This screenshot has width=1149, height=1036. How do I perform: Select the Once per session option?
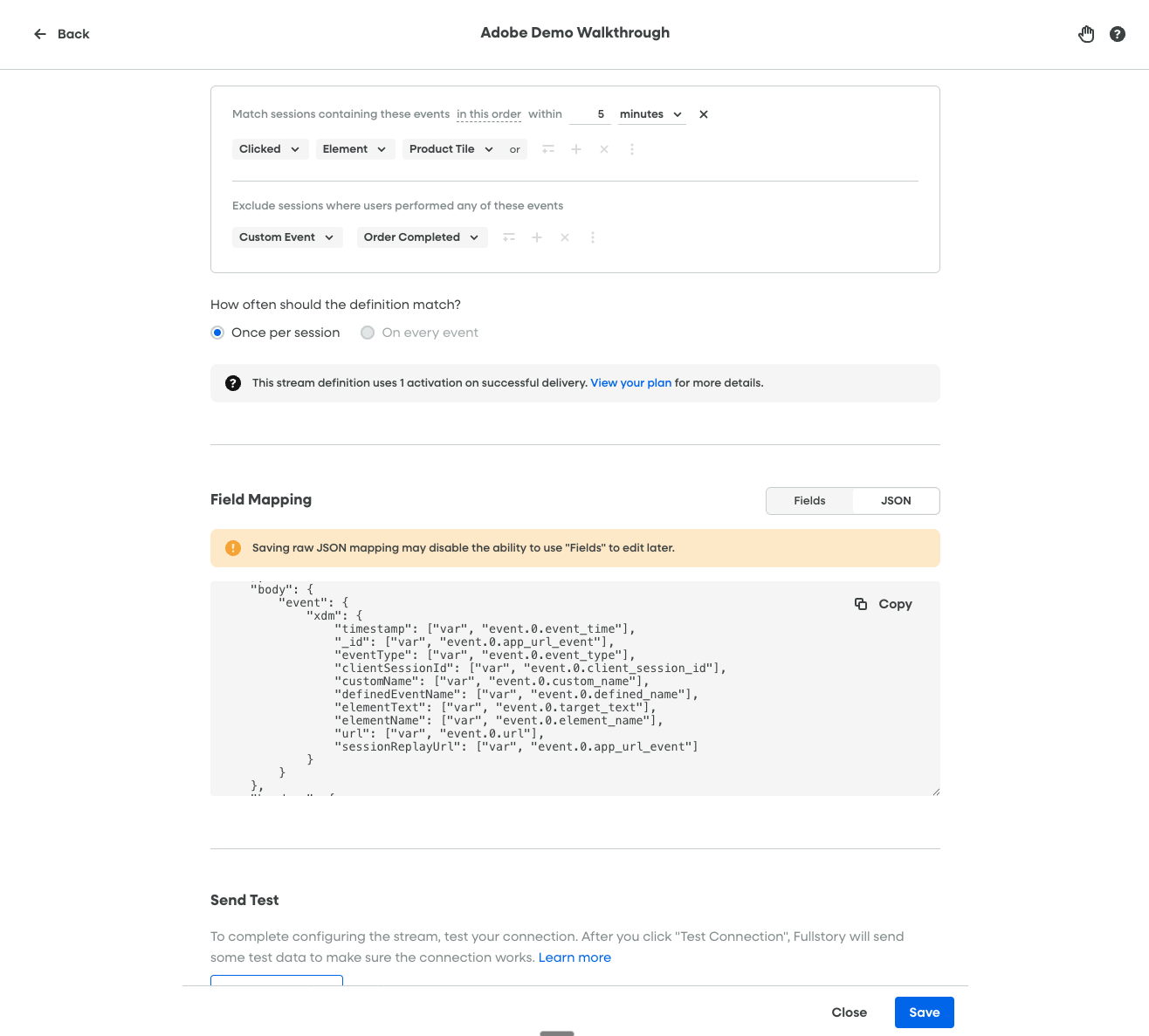click(218, 333)
